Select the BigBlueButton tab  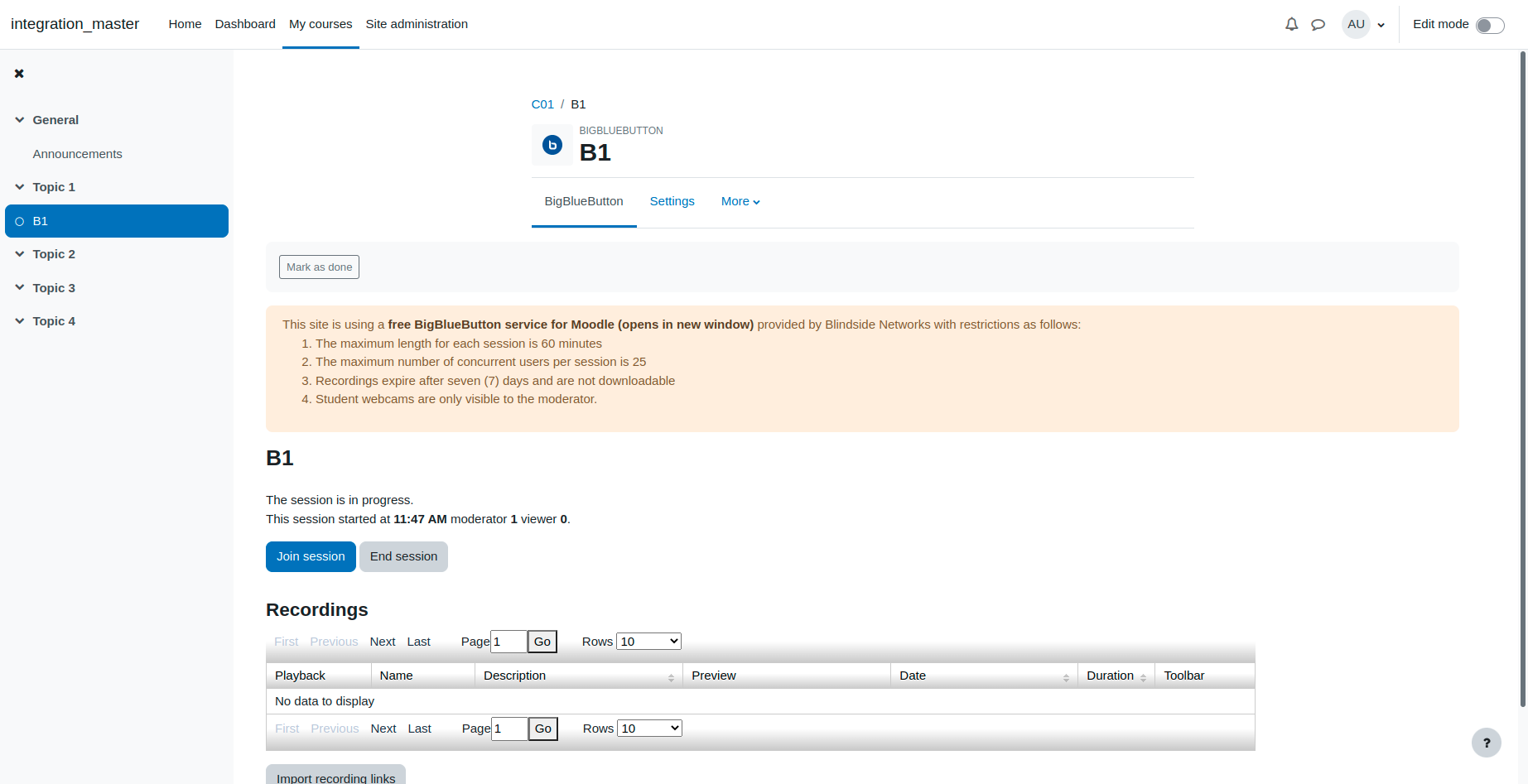(x=584, y=201)
